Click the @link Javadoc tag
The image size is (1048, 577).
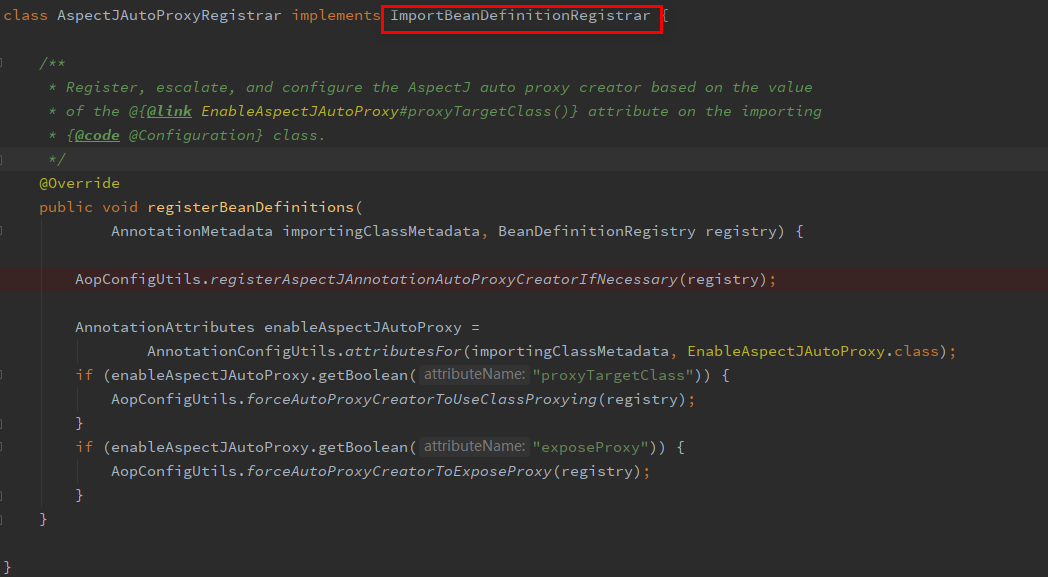(169, 111)
